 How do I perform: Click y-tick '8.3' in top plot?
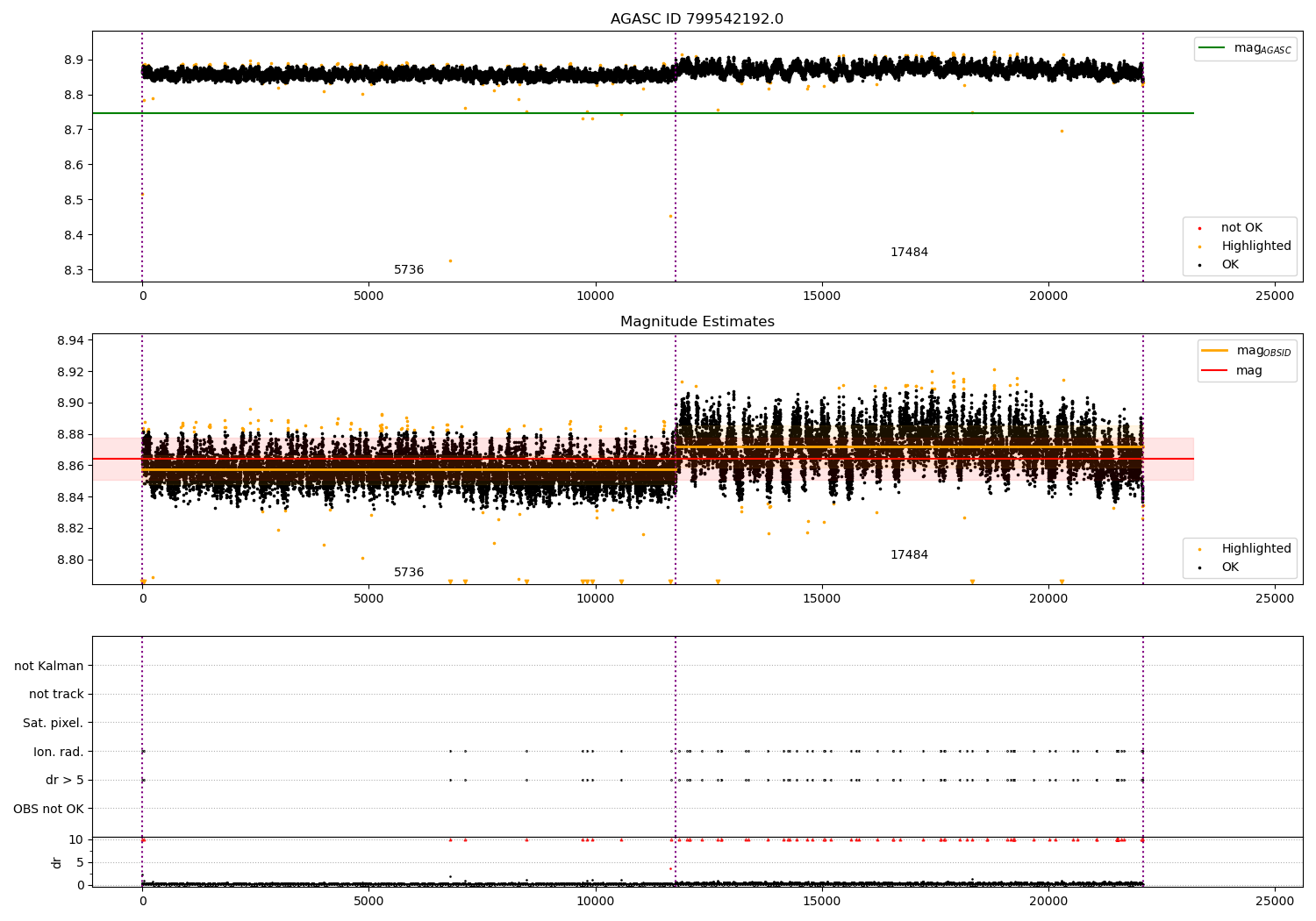pos(73,270)
